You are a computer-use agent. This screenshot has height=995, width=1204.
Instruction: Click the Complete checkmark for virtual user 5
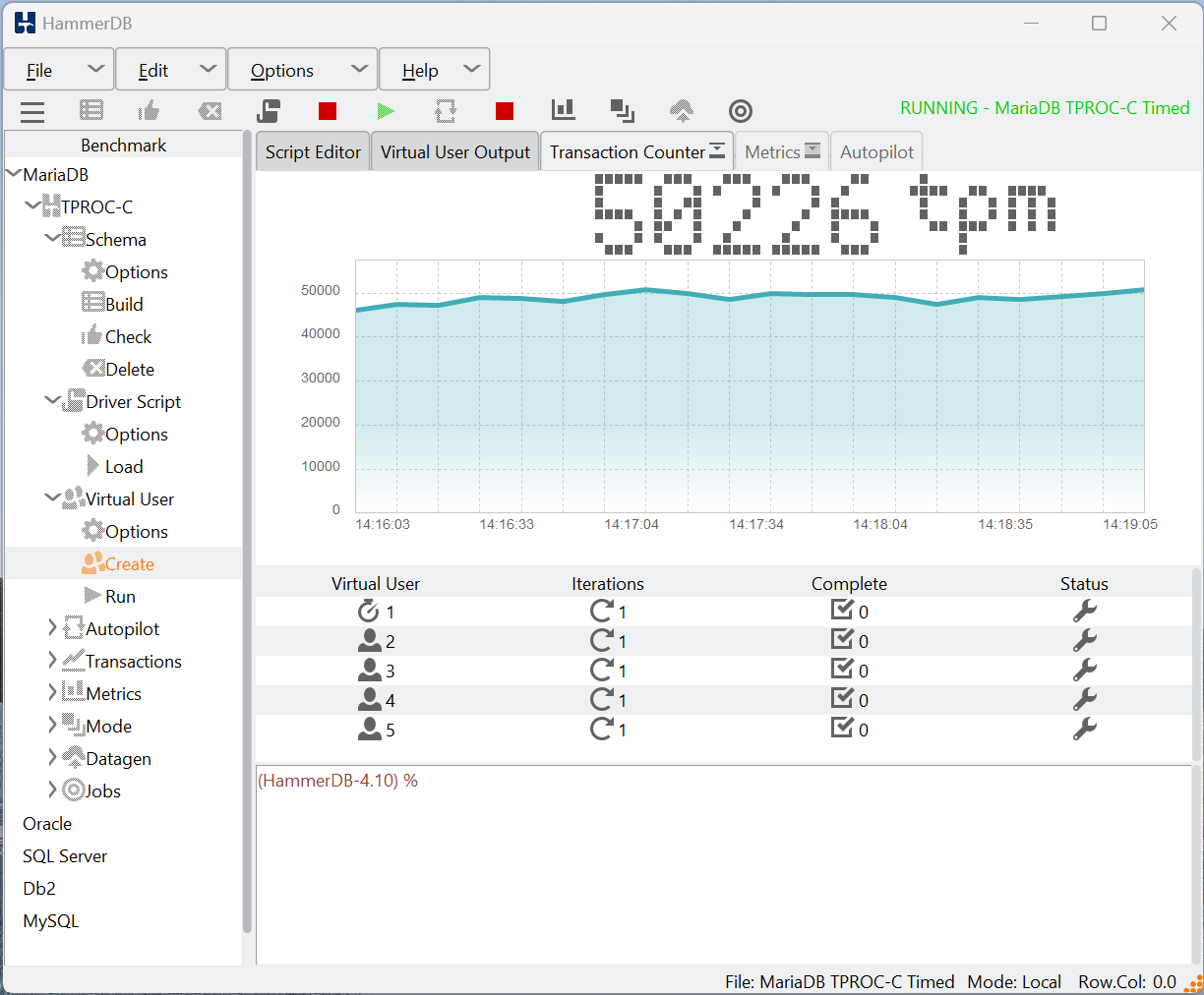point(842,729)
